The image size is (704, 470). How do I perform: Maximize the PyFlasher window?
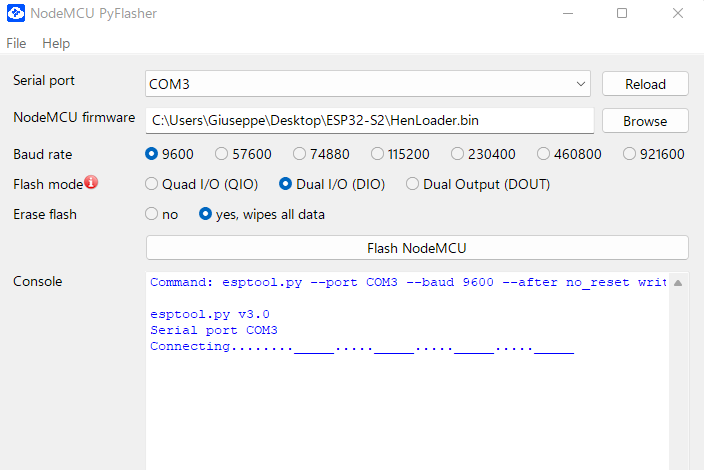click(622, 13)
